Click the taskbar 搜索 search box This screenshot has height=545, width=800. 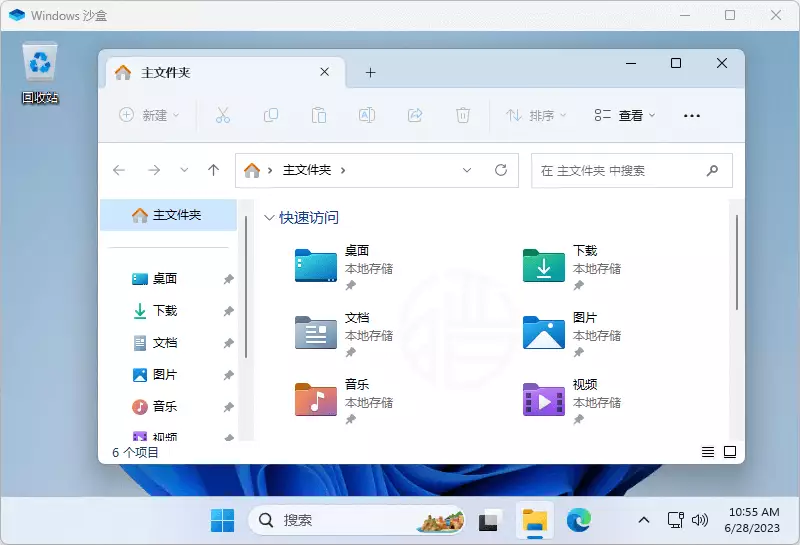click(356, 521)
